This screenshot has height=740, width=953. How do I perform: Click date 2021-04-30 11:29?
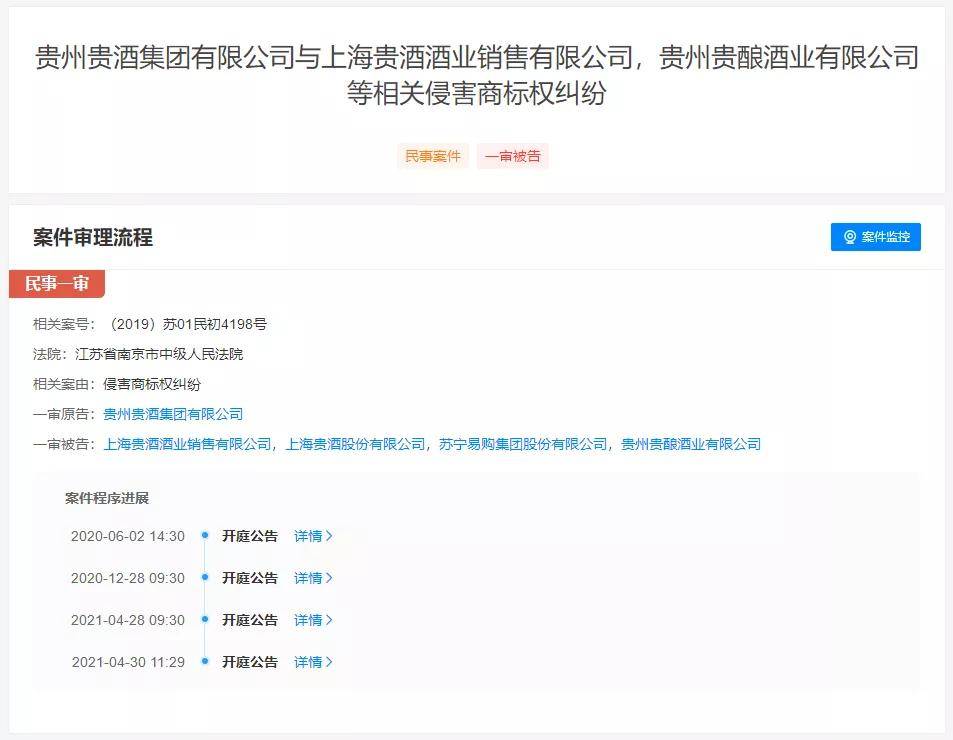128,662
